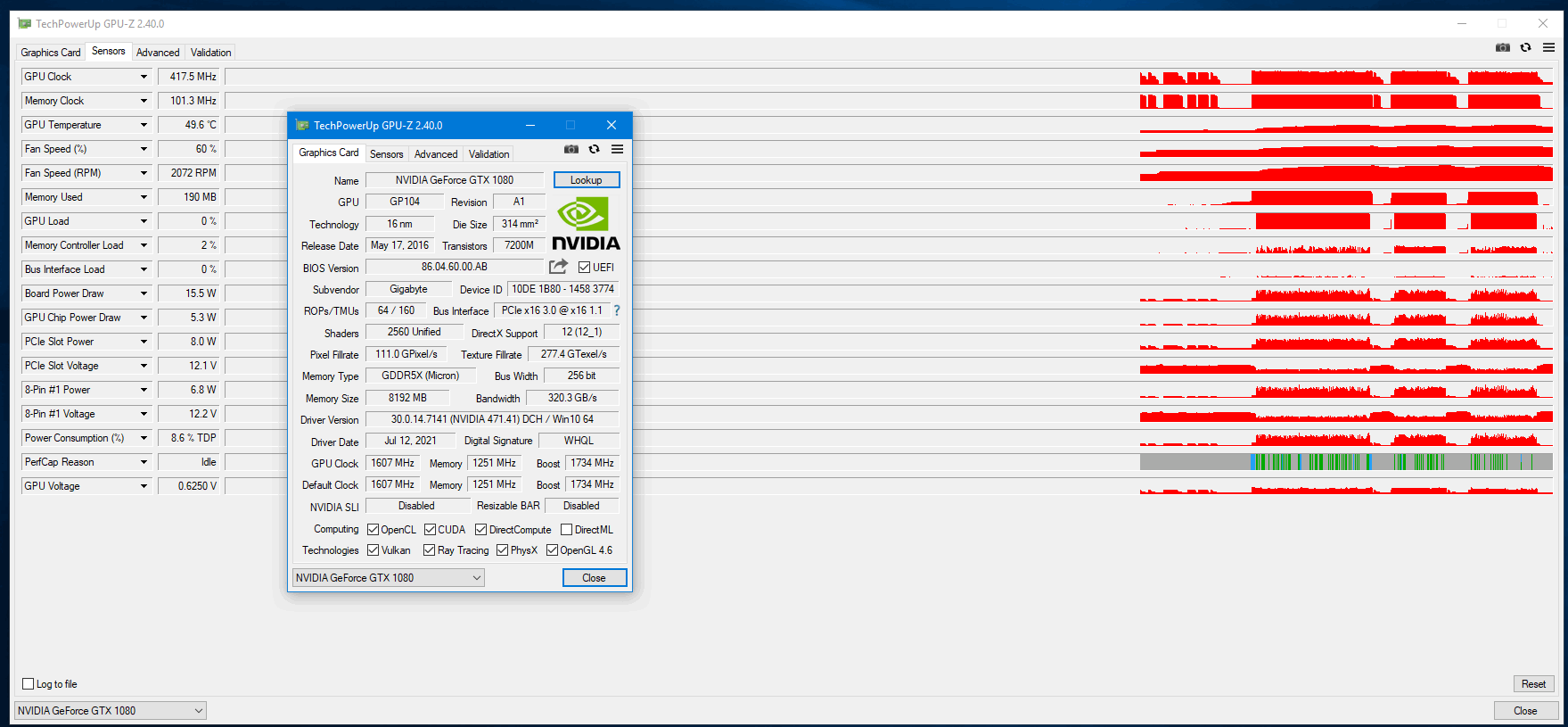Switch to Validation tab in front window
Viewport: 1568px width, 727px height.
coord(489,154)
